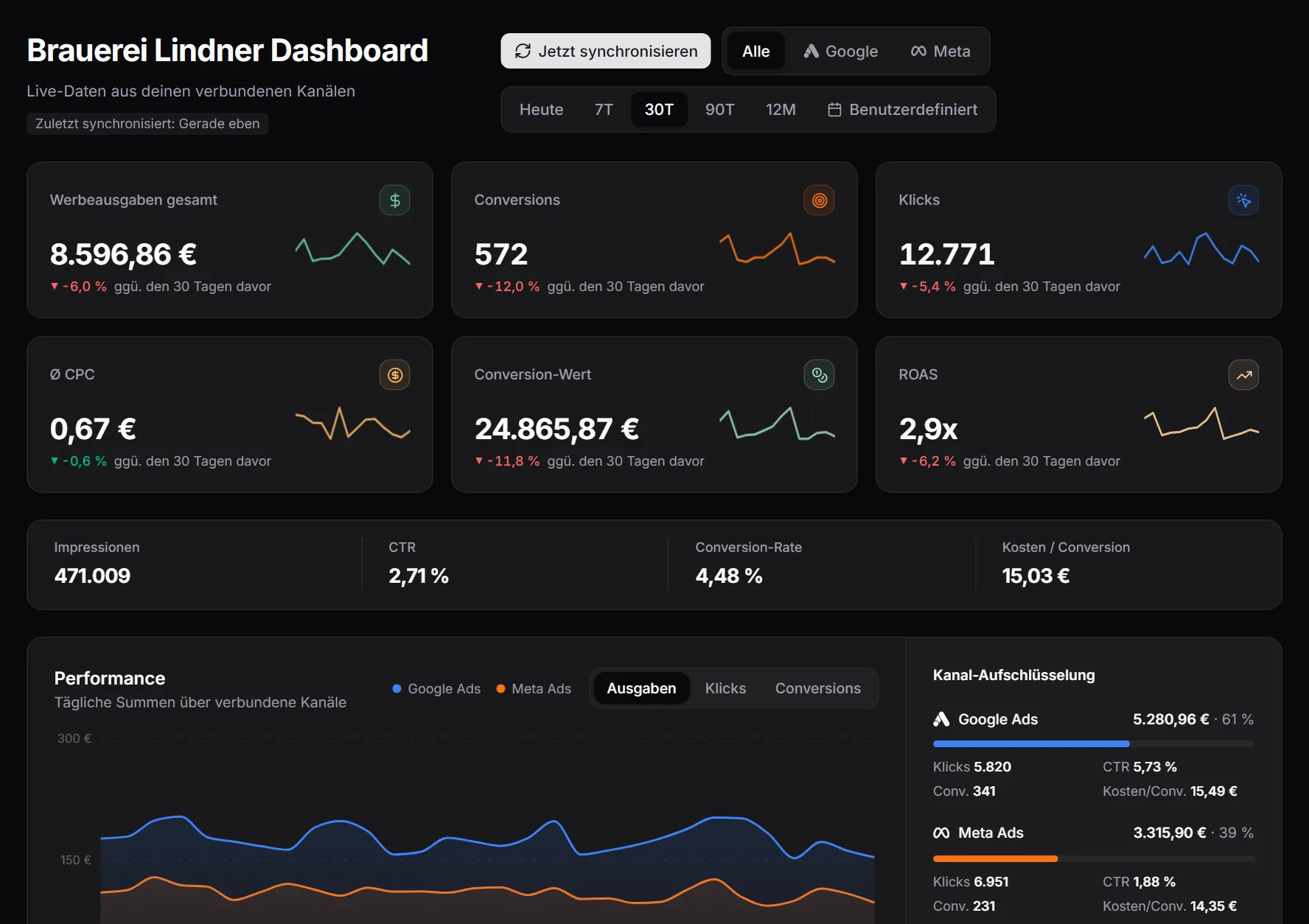The width and height of the screenshot is (1309, 924).
Task: Click the 4,48 % Conversion-Rate value
Action: pyautogui.click(x=729, y=575)
